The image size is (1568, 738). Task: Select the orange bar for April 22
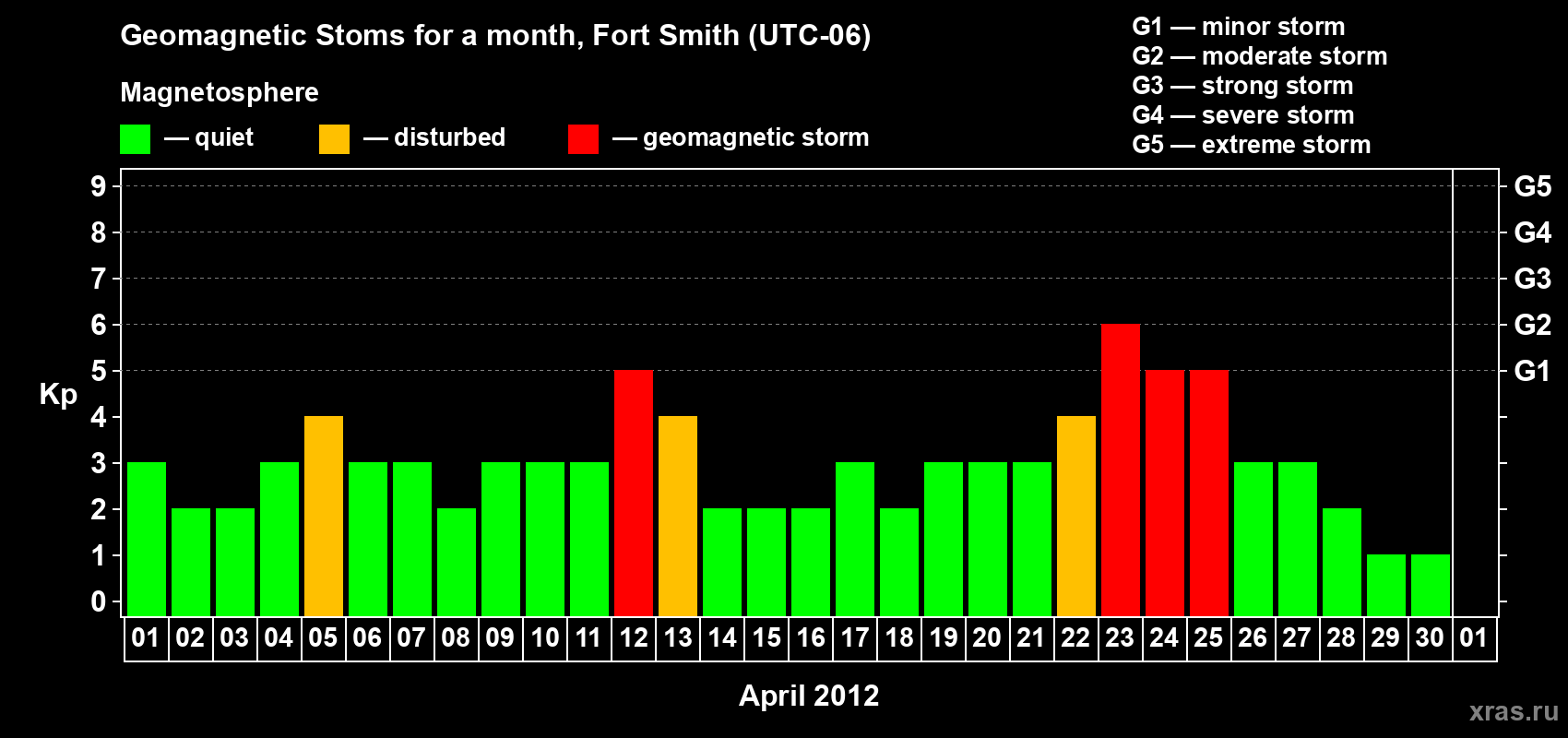[x=1076, y=516]
